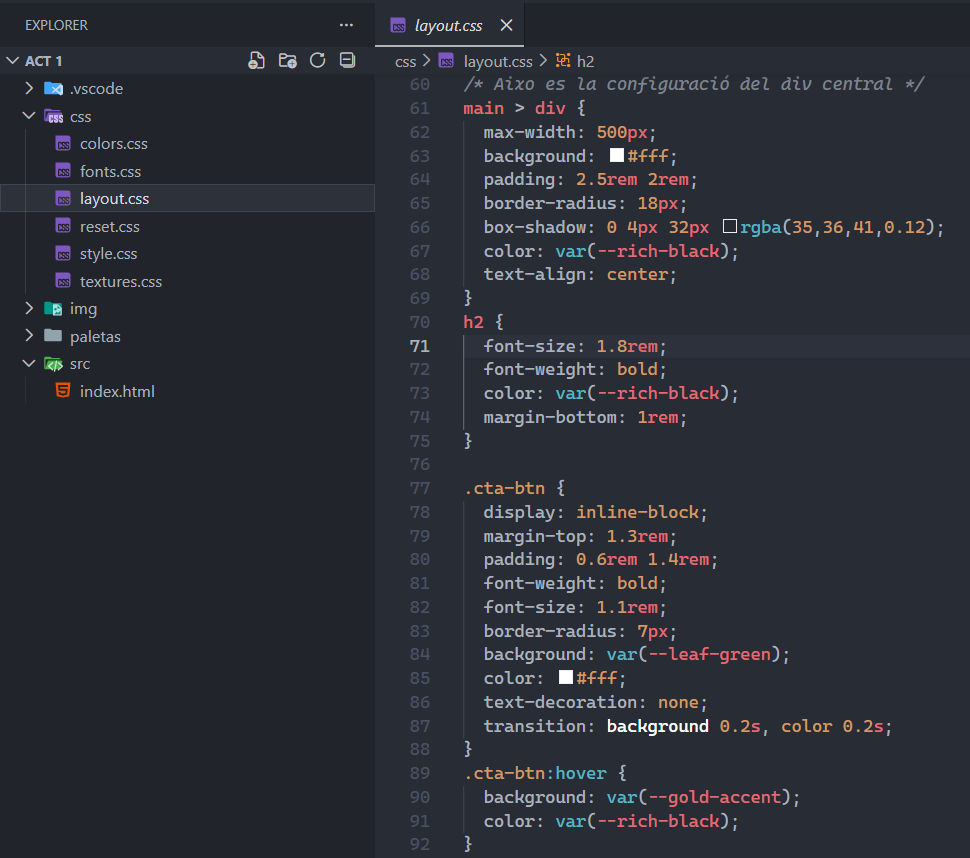970x858 pixels.
Task: Open Explorer more actions ellipsis menu
Action: (346, 25)
